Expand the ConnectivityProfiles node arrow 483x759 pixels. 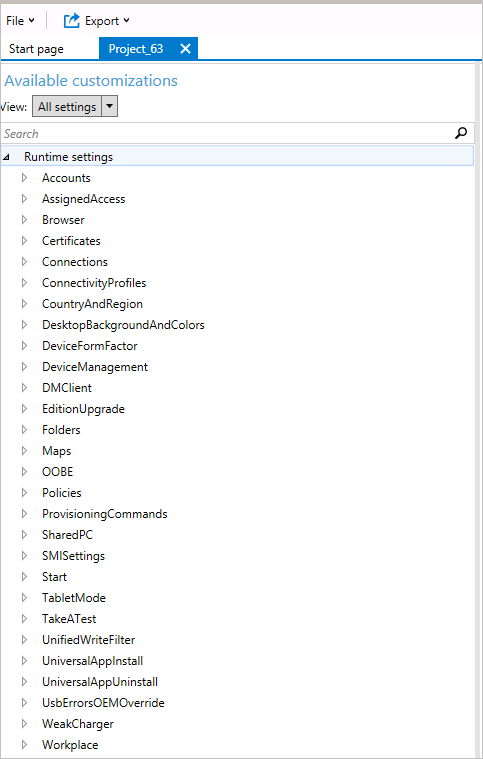[24, 283]
